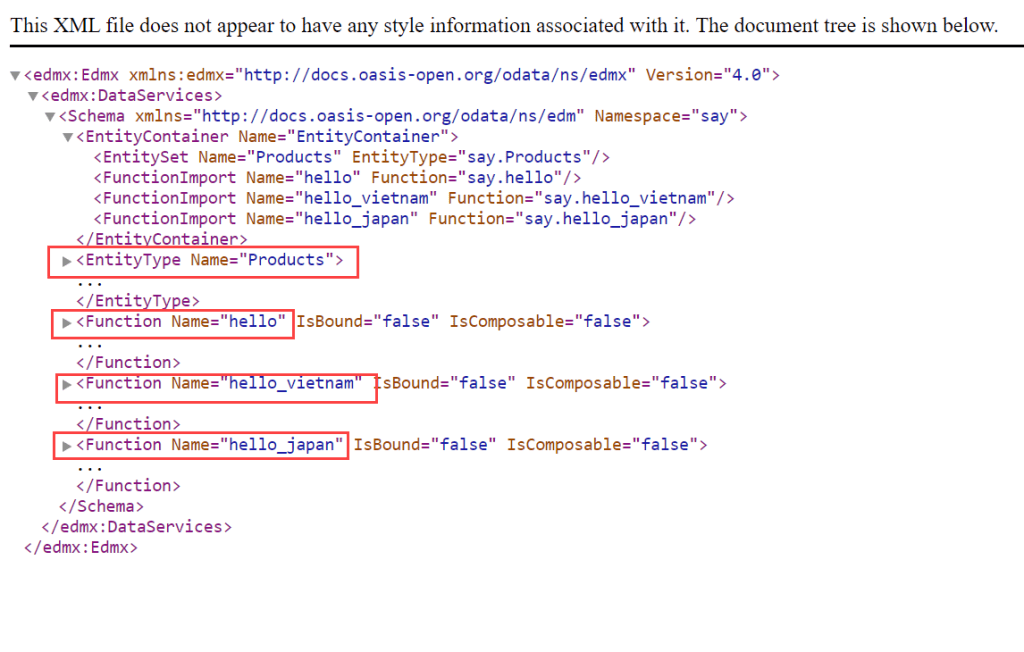This screenshot has height=652, width=1024.
Task: Collapse the edmx:DataServices node
Action: (33, 96)
